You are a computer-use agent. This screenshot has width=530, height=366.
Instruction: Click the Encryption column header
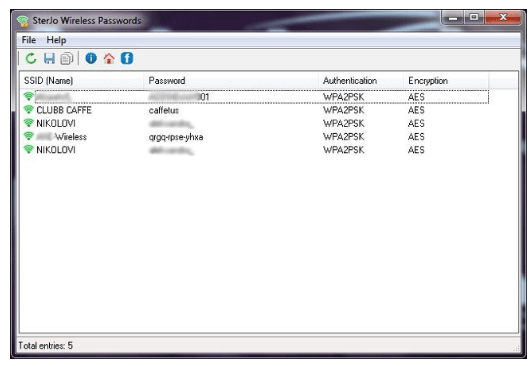pos(446,81)
